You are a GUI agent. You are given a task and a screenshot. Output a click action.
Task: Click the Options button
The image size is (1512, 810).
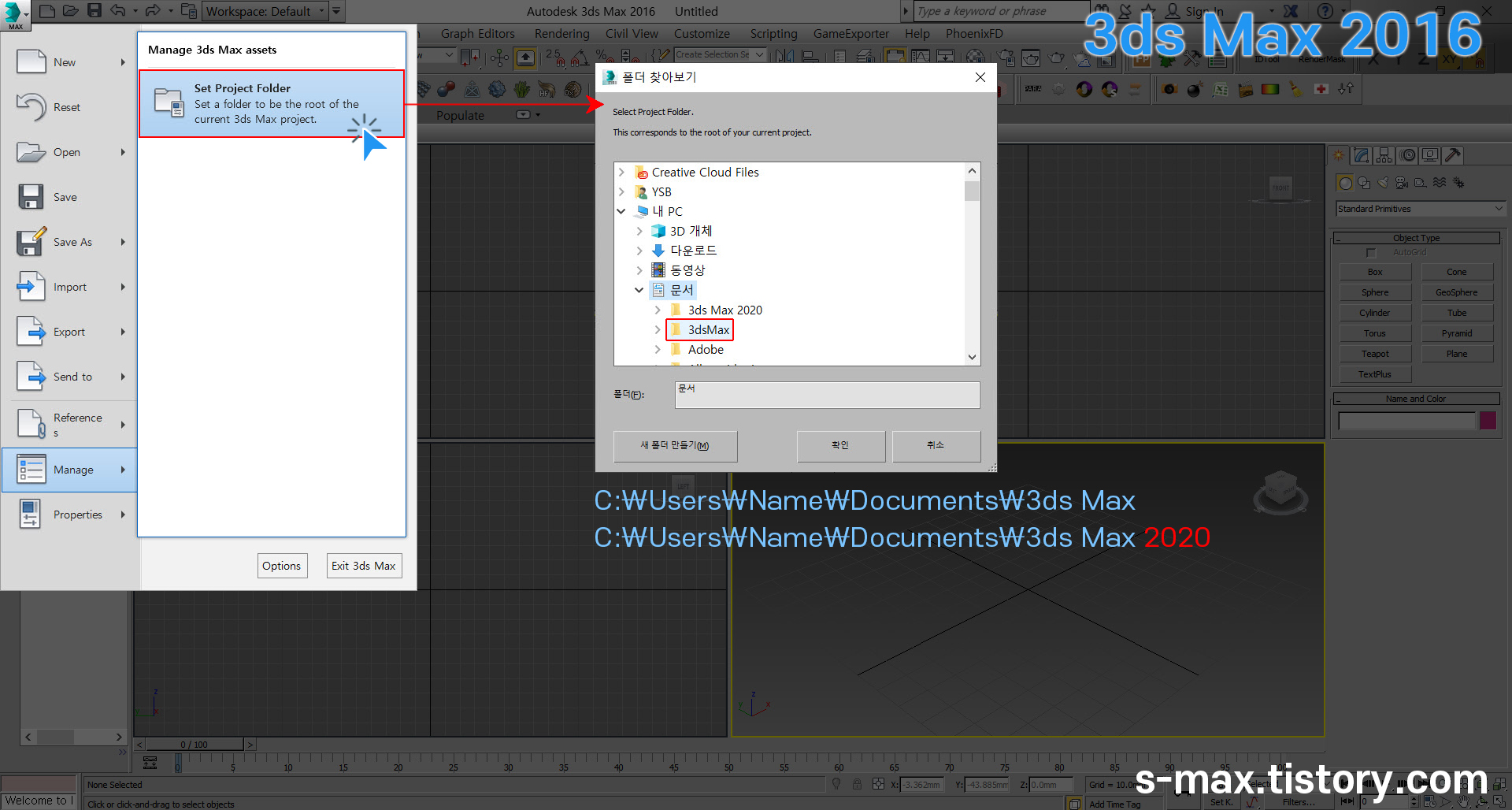coord(282,566)
